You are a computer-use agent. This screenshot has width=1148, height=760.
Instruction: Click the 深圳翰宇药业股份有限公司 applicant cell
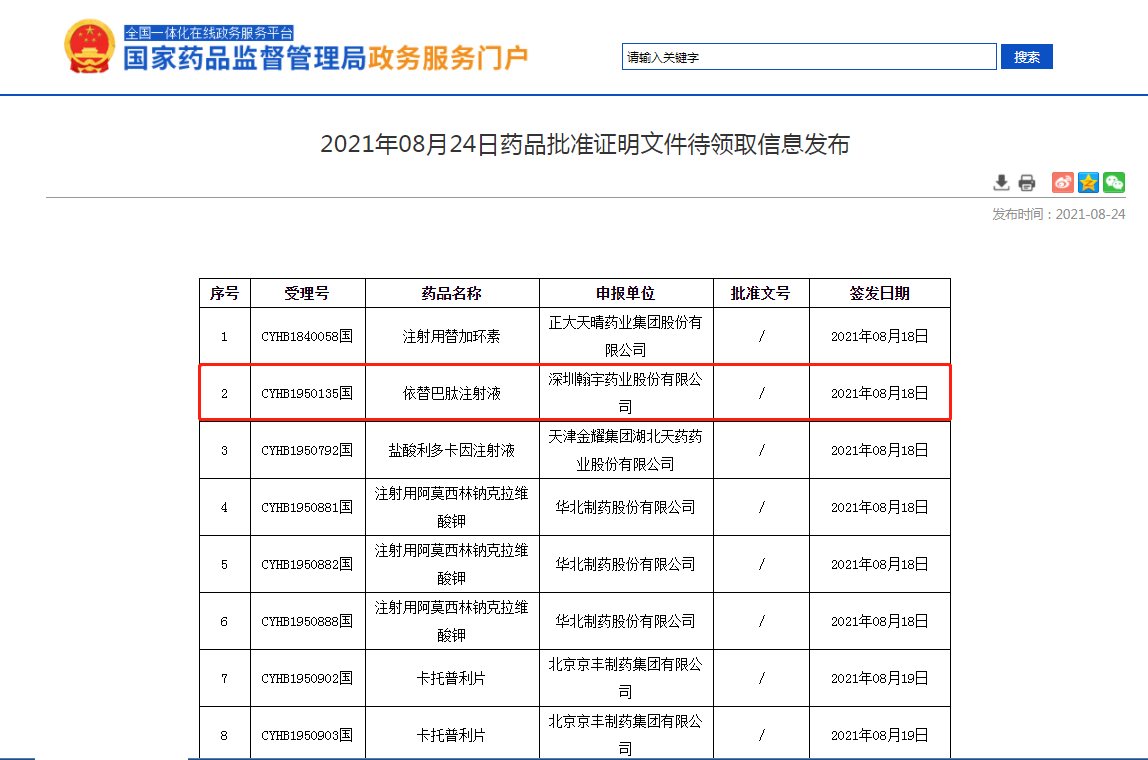[x=625, y=393]
